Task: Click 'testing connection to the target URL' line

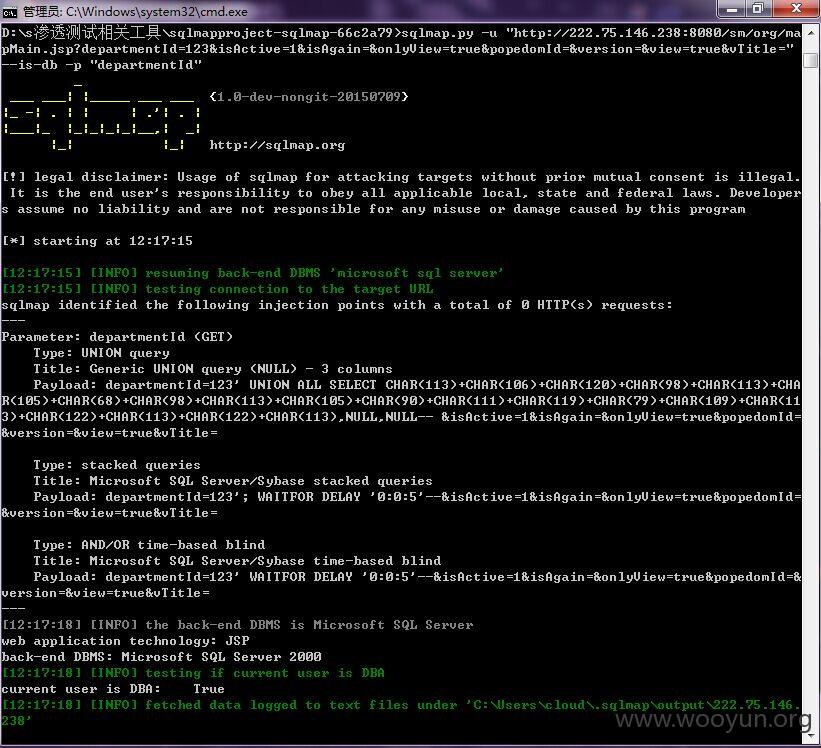Action: [218, 289]
